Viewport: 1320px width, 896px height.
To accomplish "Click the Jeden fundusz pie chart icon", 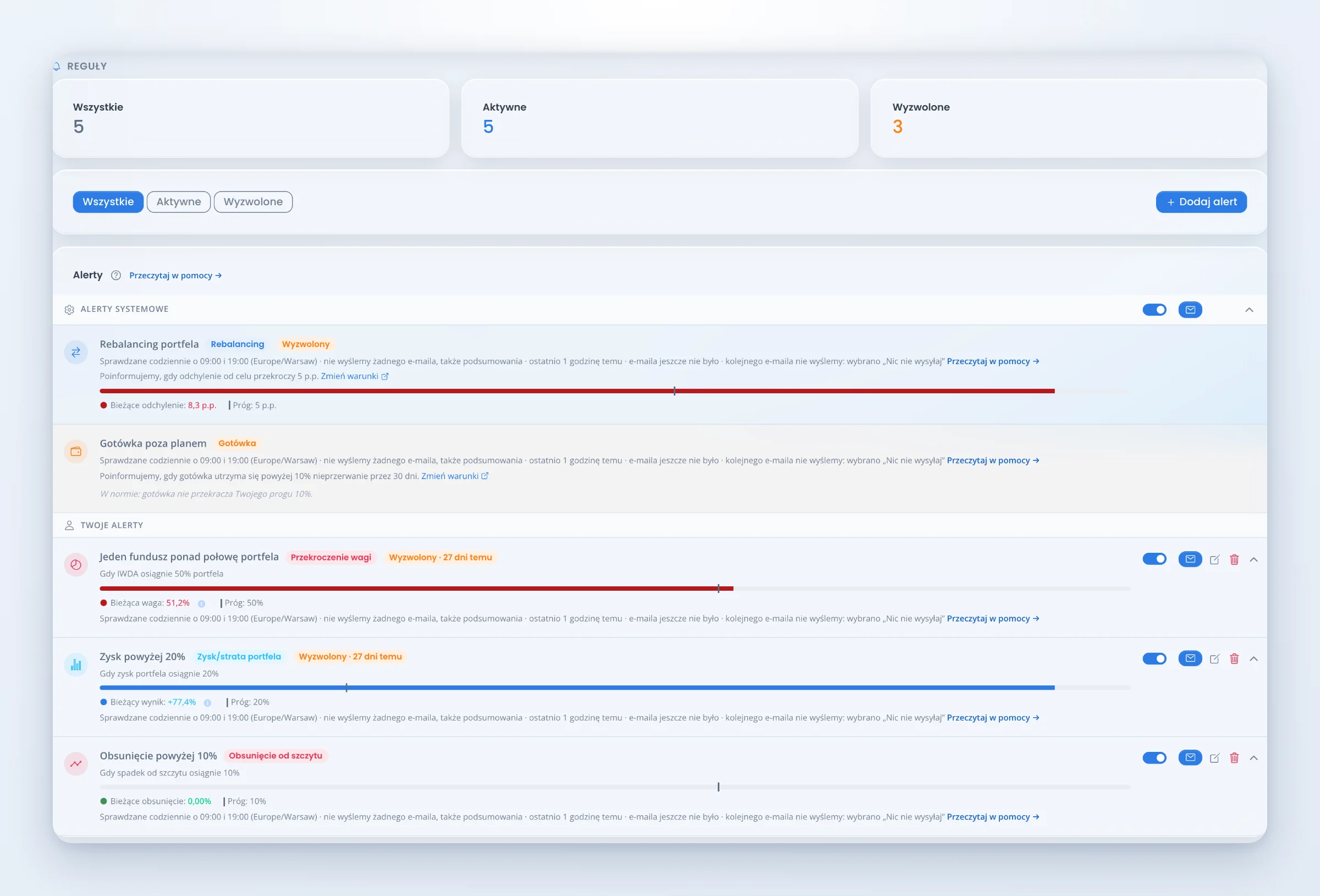I will pyautogui.click(x=75, y=565).
